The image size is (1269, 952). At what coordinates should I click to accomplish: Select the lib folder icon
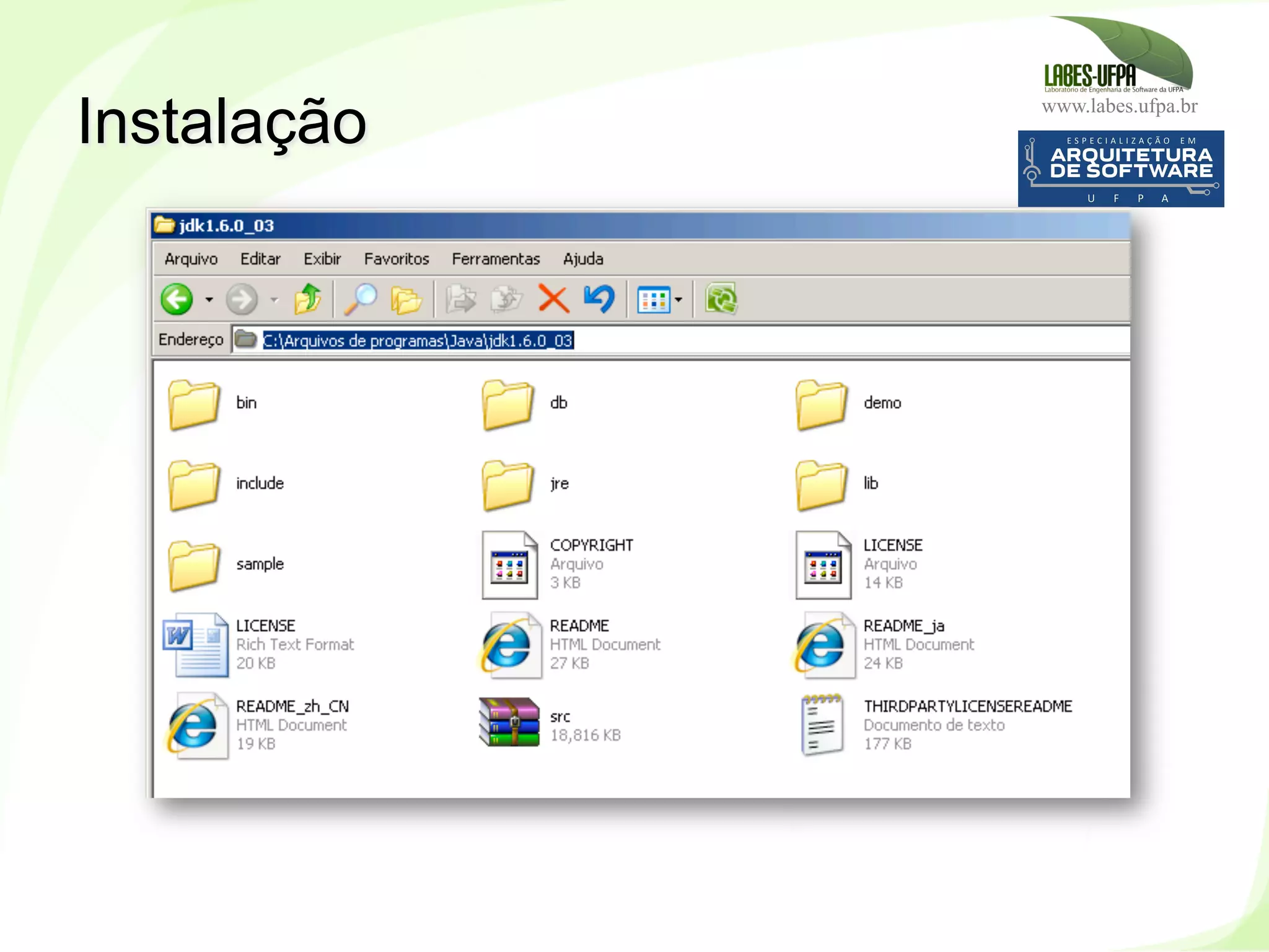pyautogui.click(x=822, y=485)
